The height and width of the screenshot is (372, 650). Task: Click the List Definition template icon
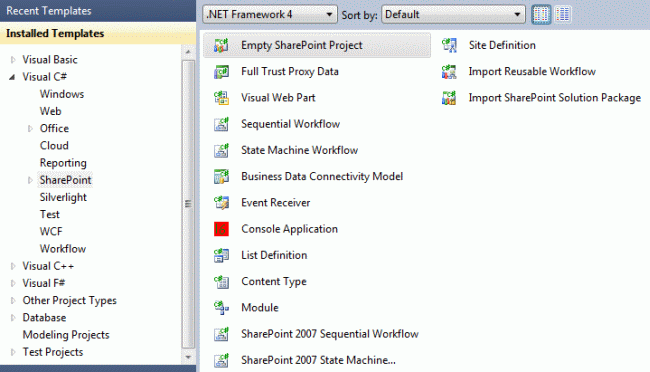(x=221, y=255)
